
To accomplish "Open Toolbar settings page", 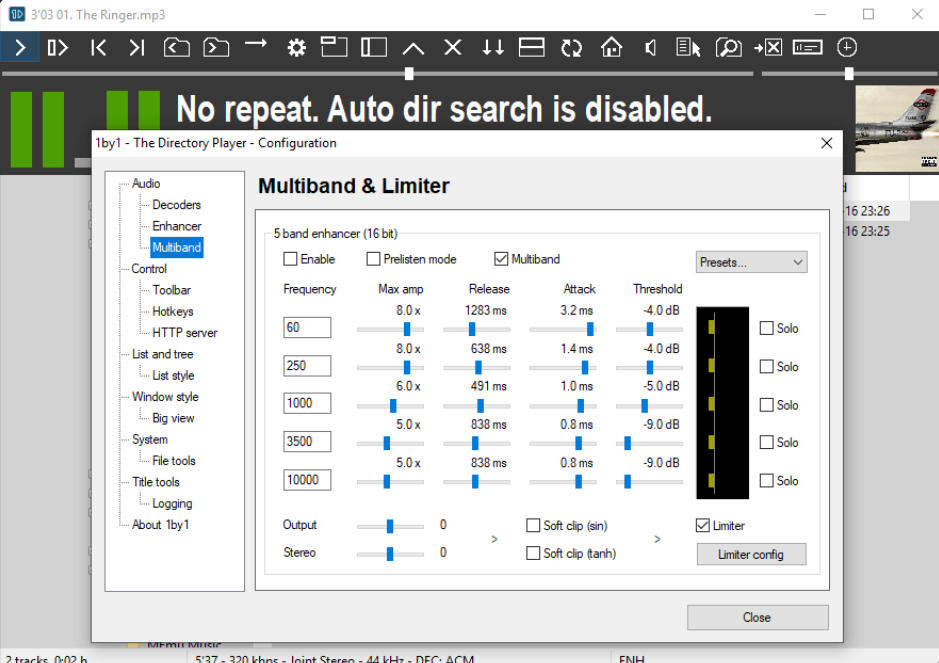I will point(171,290).
